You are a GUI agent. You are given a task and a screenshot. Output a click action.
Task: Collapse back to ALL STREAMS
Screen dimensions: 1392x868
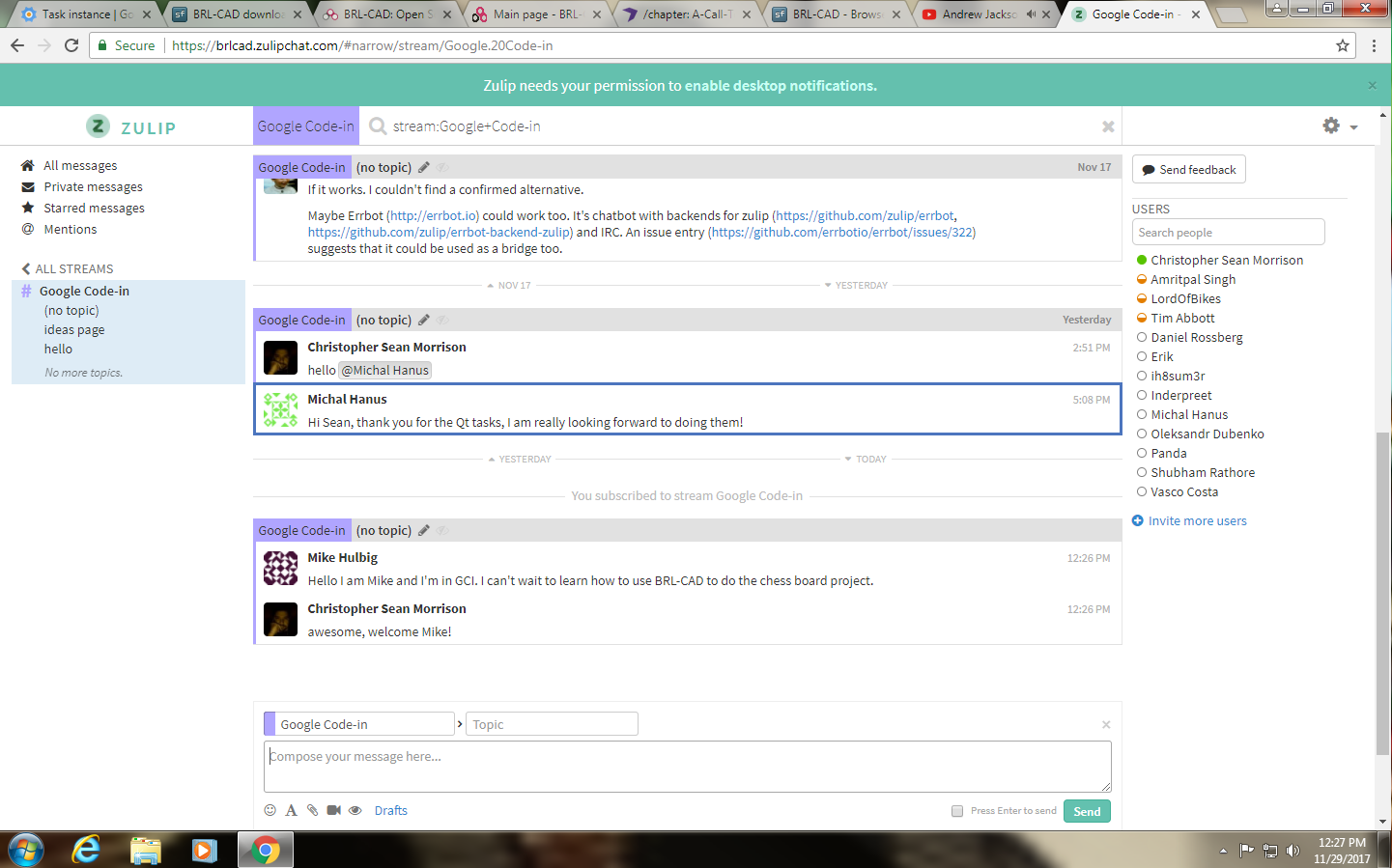click(x=68, y=269)
